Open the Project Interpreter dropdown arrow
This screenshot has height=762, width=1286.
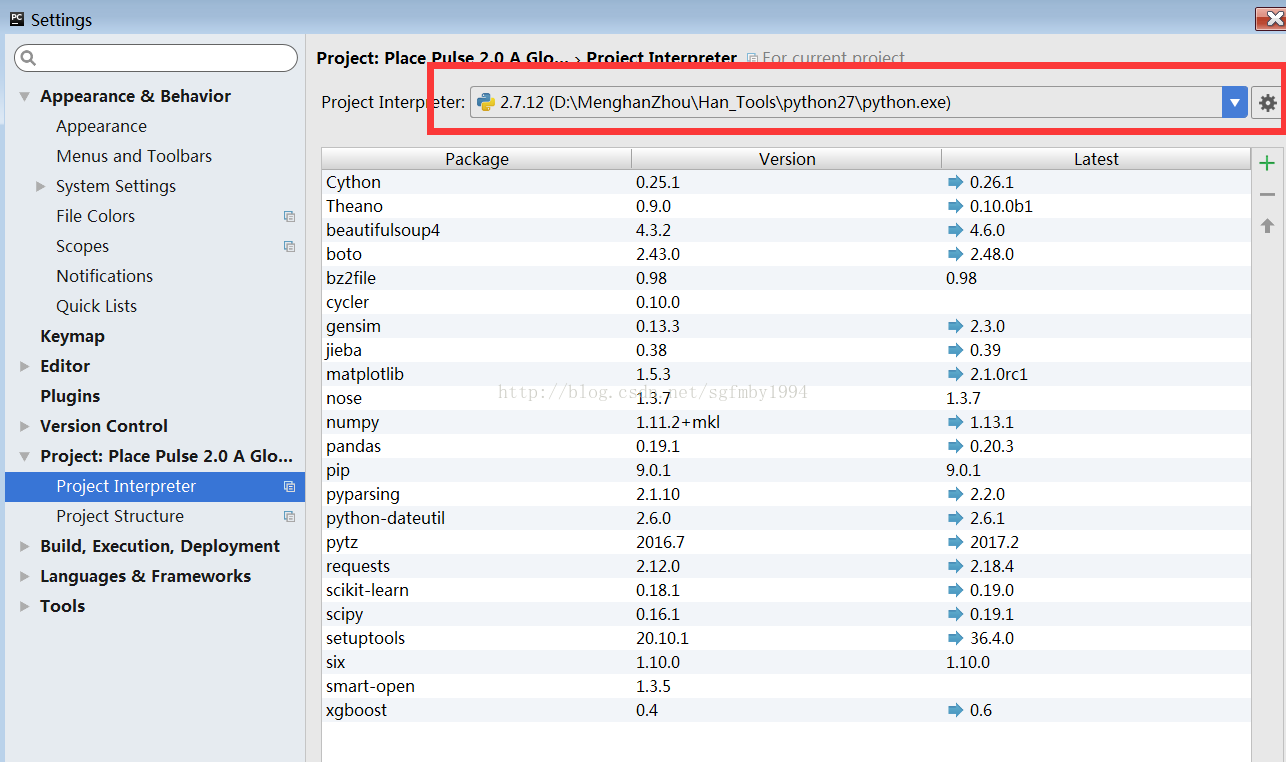(1235, 102)
